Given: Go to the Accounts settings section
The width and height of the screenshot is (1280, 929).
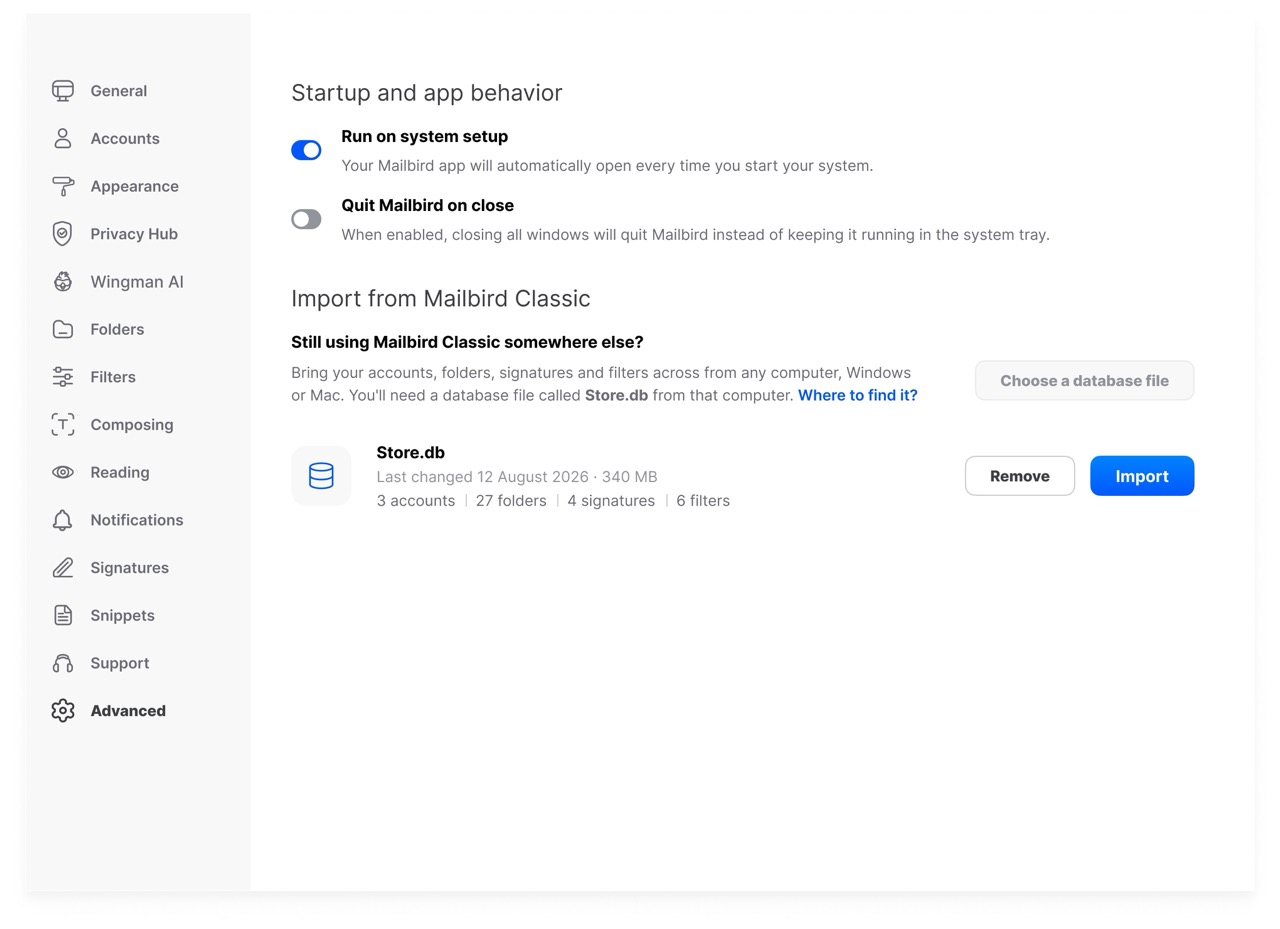Looking at the screenshot, I should pos(125,139).
